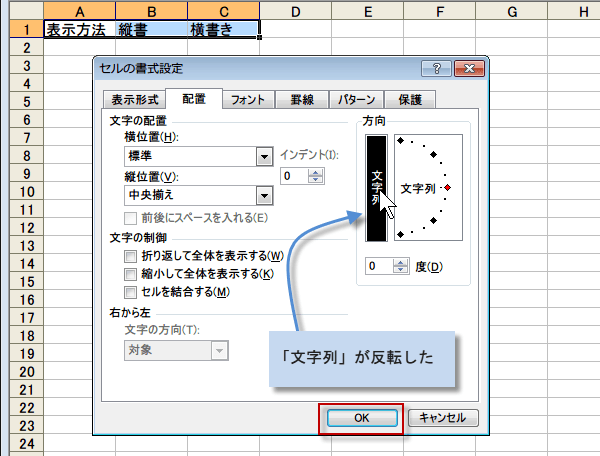The image size is (600, 456).
Task: Click the vertical 文字列 orientation box
Action: [x=376, y=188]
